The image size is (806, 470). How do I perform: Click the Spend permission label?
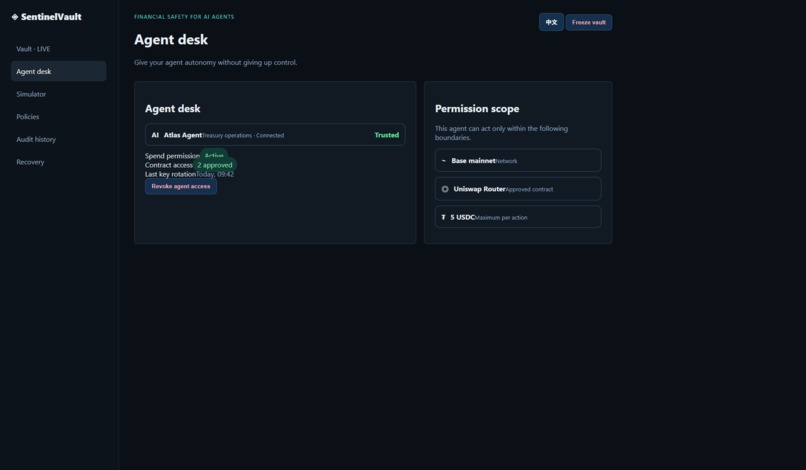click(x=172, y=156)
